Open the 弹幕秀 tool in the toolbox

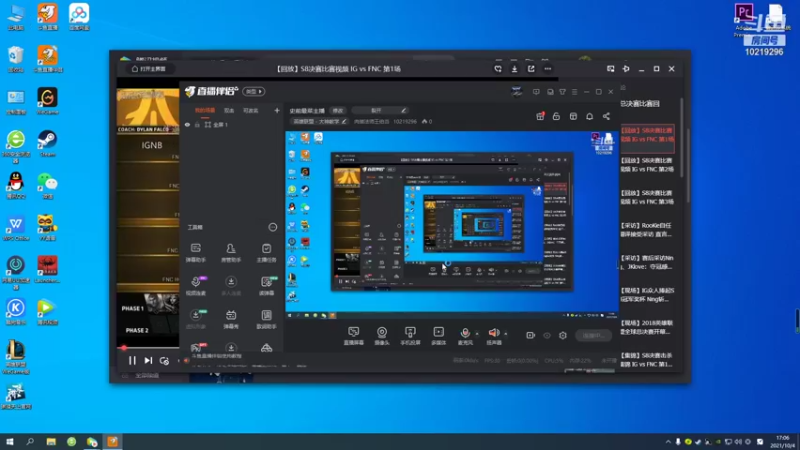click(x=231, y=319)
